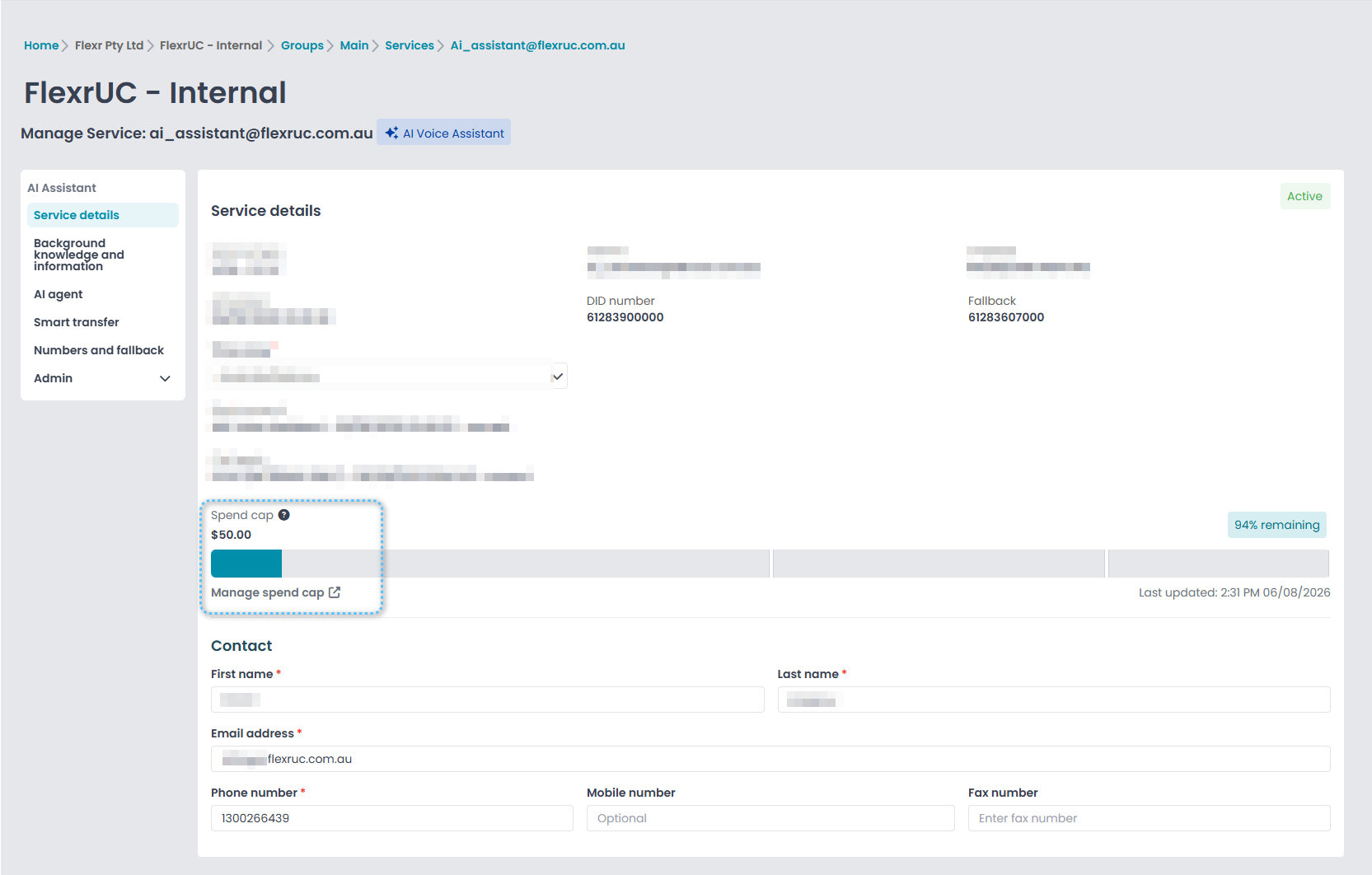Open Numbers and fallback section
Screen dimensions: 1372x875
tap(103, 350)
